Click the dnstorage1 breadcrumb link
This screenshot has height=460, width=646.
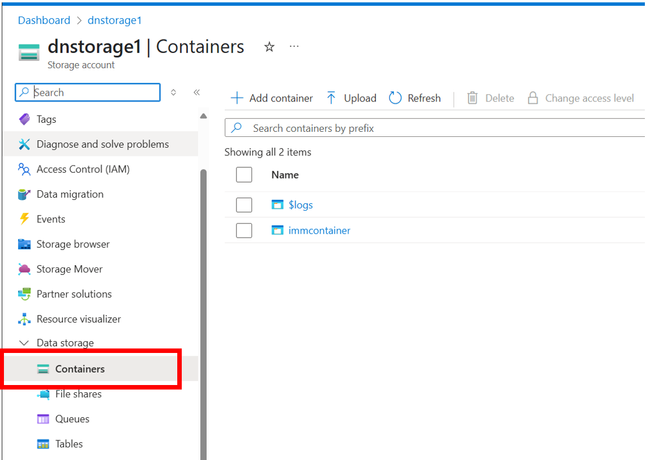tap(115, 20)
